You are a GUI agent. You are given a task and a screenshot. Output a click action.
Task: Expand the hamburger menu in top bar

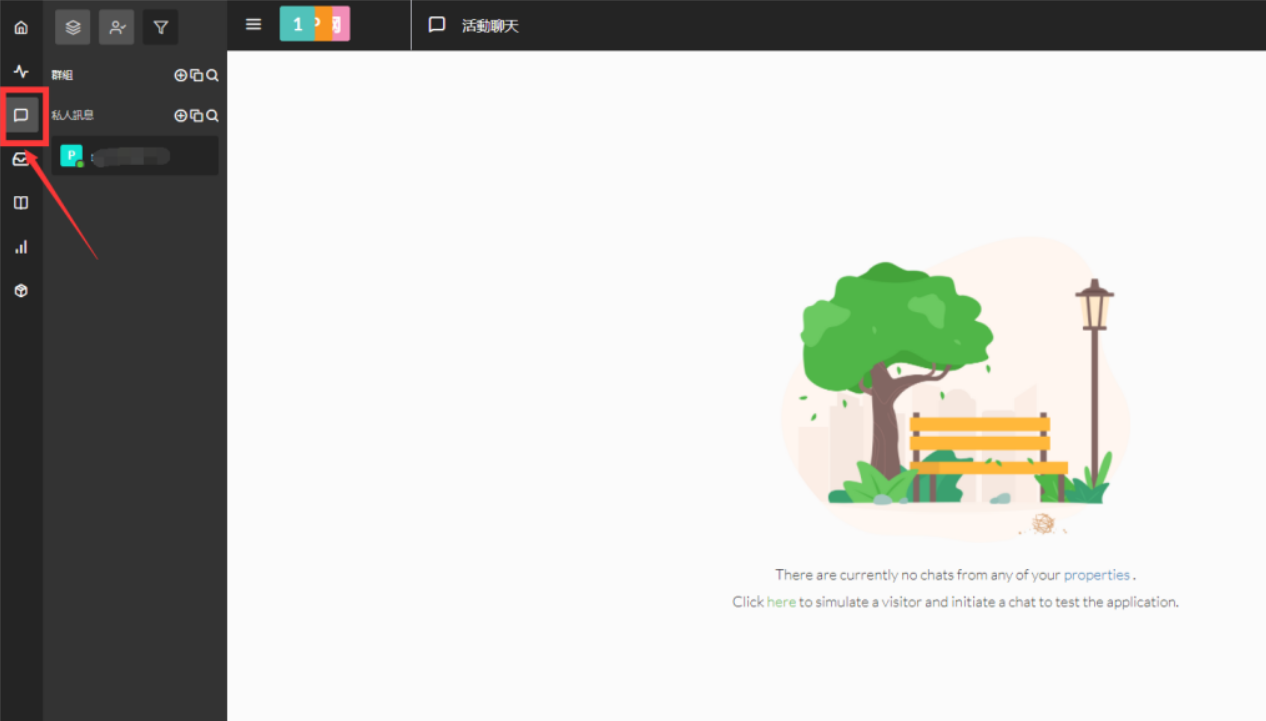click(x=254, y=25)
